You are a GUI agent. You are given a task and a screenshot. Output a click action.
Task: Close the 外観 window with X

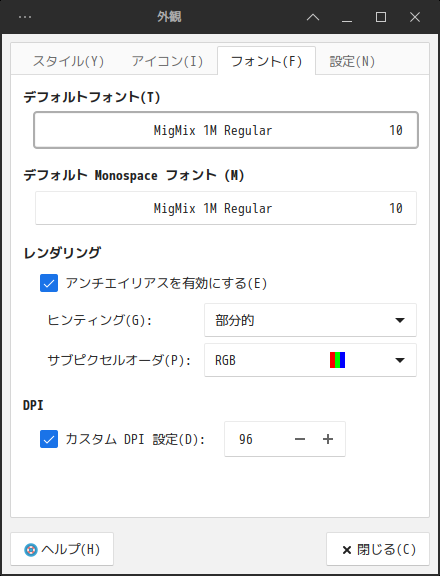pyautogui.click(x=415, y=17)
